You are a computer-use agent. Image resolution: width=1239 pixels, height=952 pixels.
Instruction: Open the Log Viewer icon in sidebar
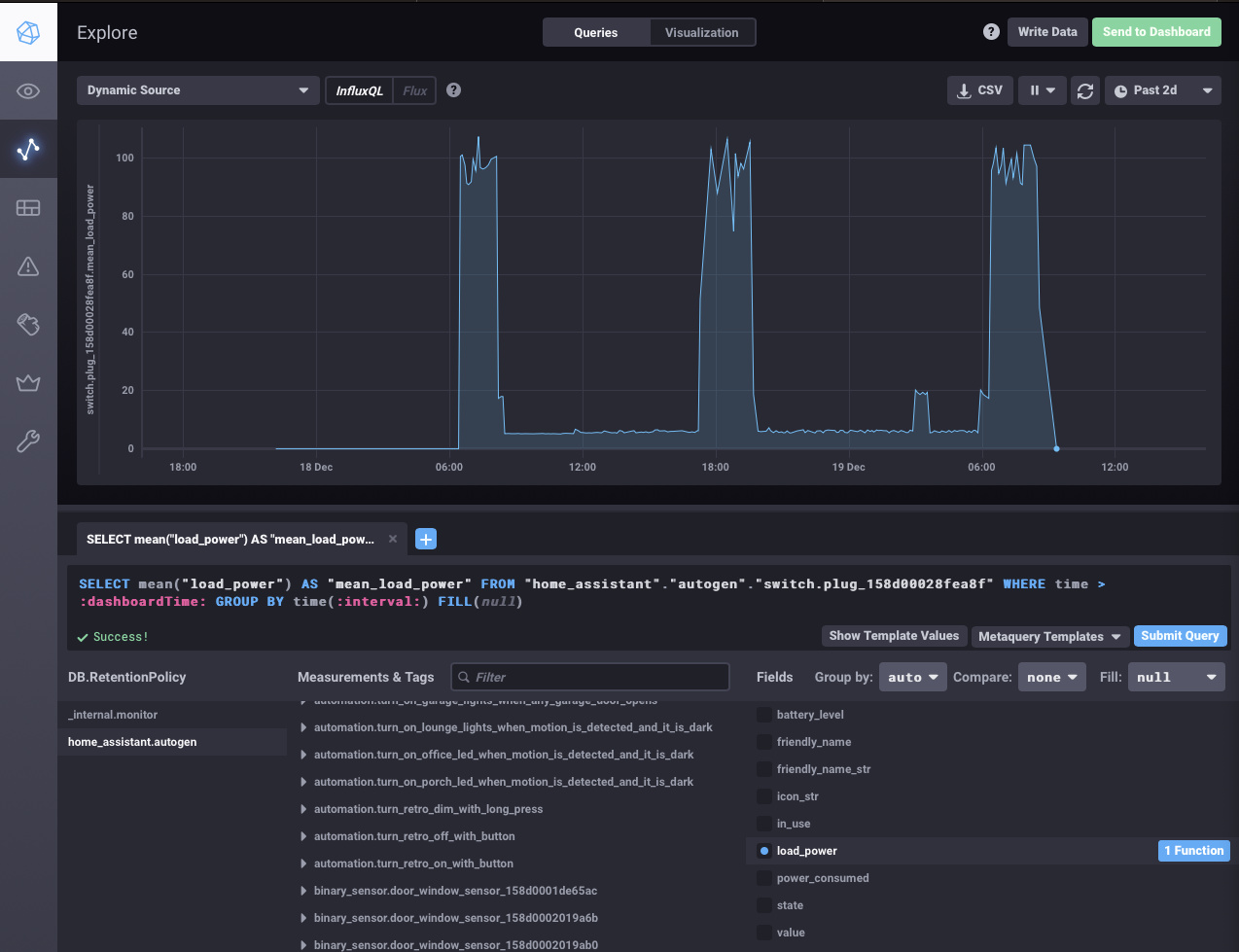pyautogui.click(x=28, y=324)
